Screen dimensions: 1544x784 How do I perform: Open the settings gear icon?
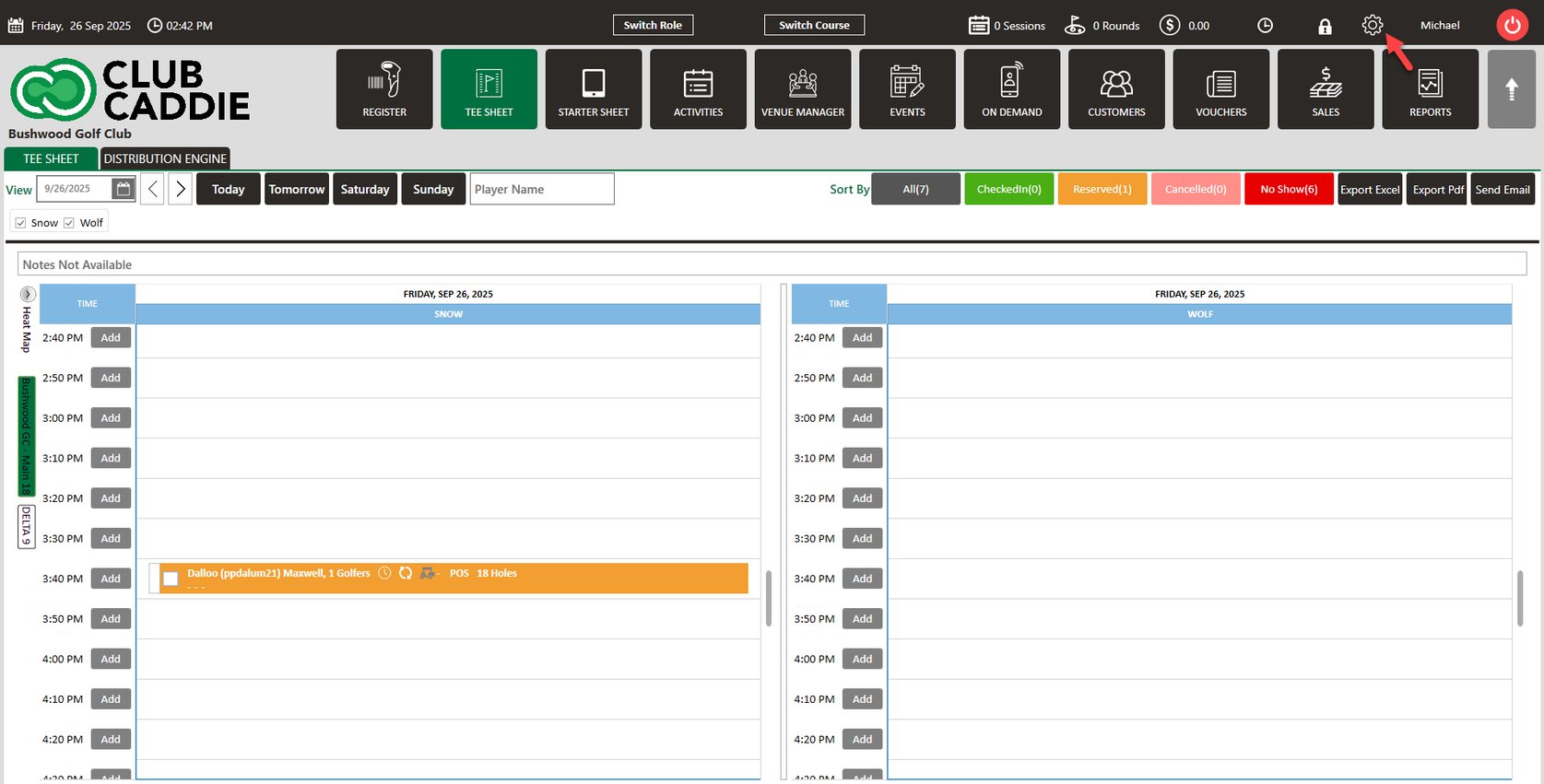[1372, 25]
